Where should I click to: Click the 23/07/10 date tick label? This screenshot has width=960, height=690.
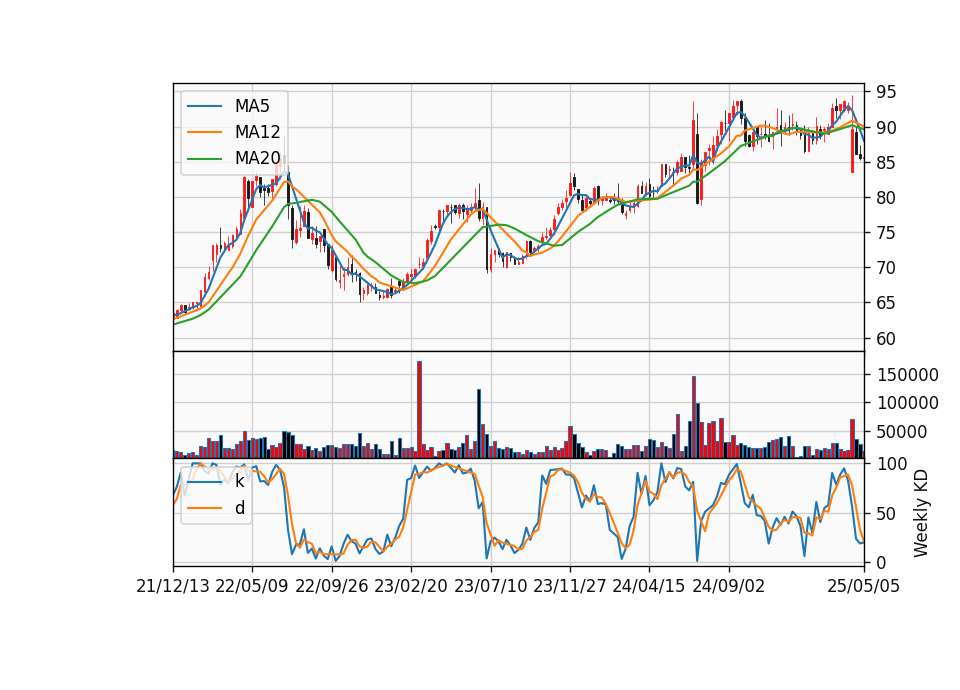click(x=490, y=586)
